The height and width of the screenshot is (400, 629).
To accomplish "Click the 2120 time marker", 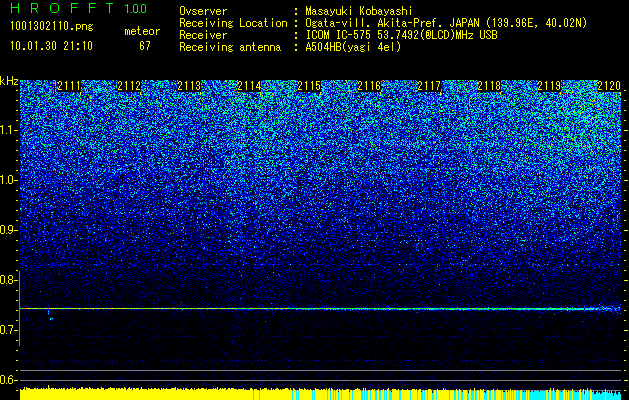I will [x=609, y=86].
